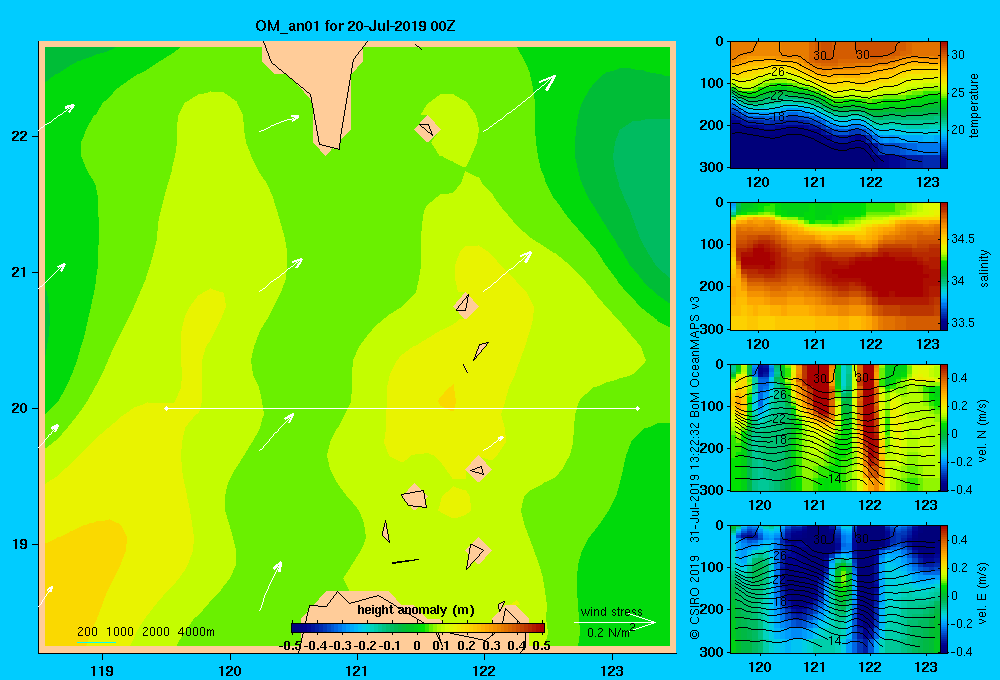This screenshot has height=680, width=1000.
Task: Click the salinity color scale bar
Action: 943,266
